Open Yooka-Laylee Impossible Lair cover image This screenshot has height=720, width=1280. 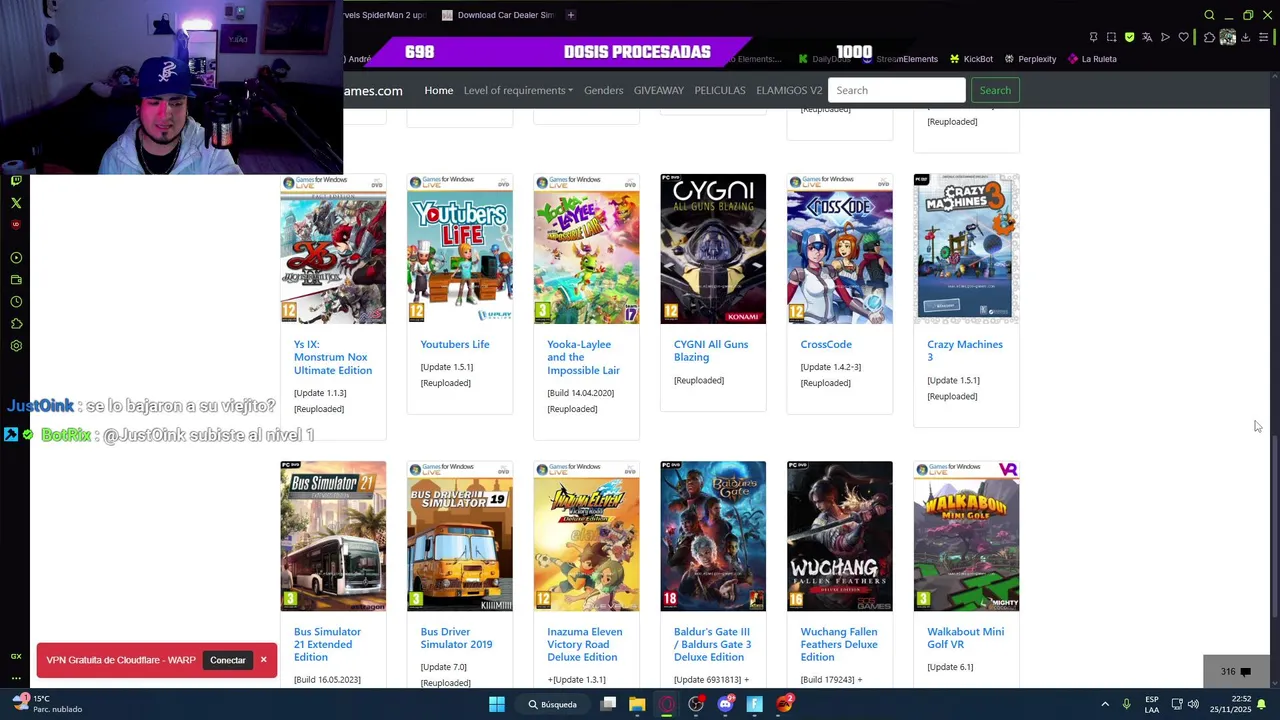[x=586, y=249]
